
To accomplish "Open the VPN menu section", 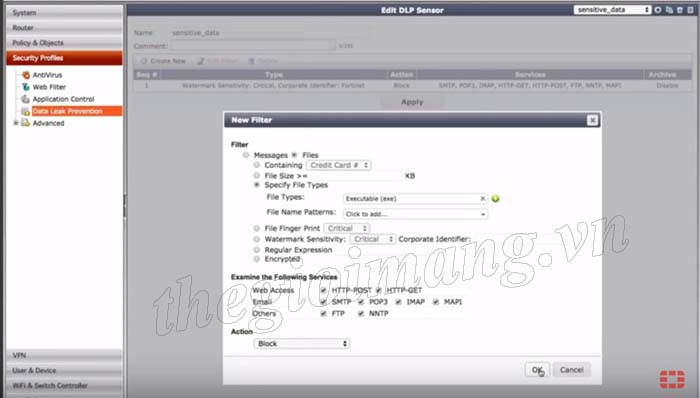I will tap(64, 356).
